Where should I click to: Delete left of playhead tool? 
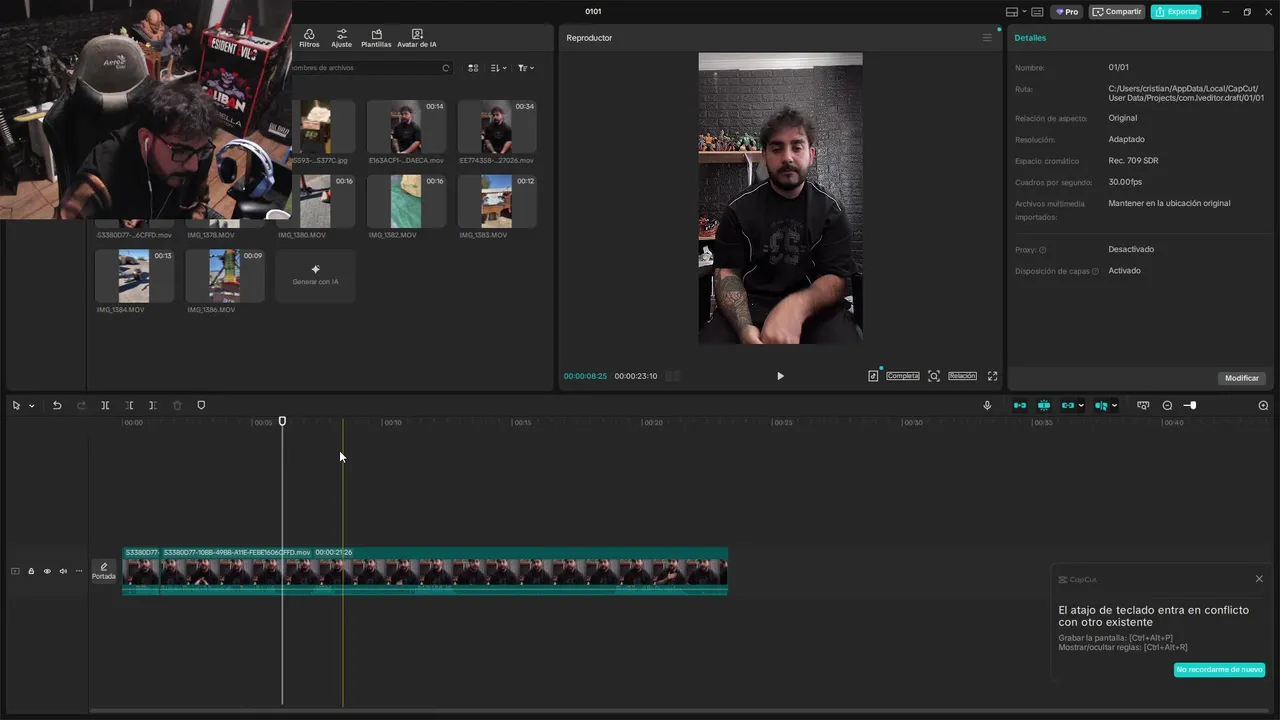pyautogui.click(x=129, y=405)
